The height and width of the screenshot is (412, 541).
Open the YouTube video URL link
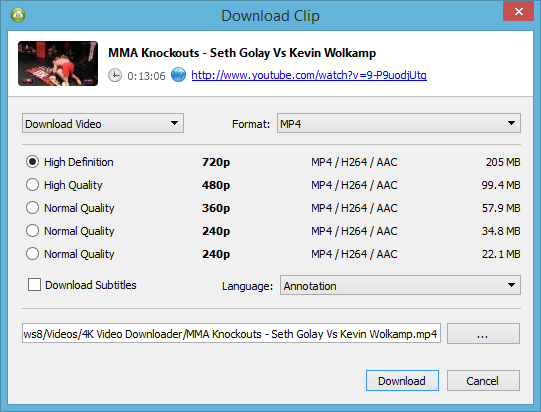tap(309, 75)
